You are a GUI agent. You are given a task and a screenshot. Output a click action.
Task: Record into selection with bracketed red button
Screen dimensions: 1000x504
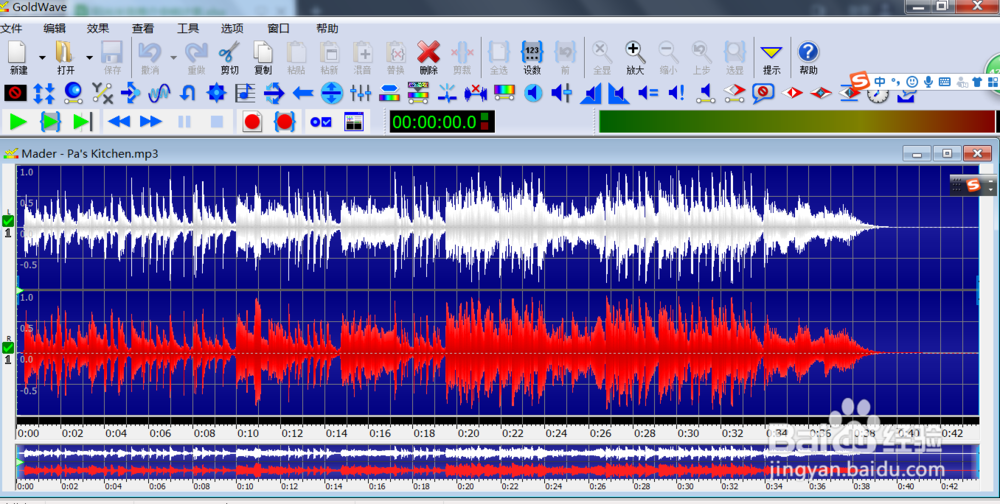(284, 122)
